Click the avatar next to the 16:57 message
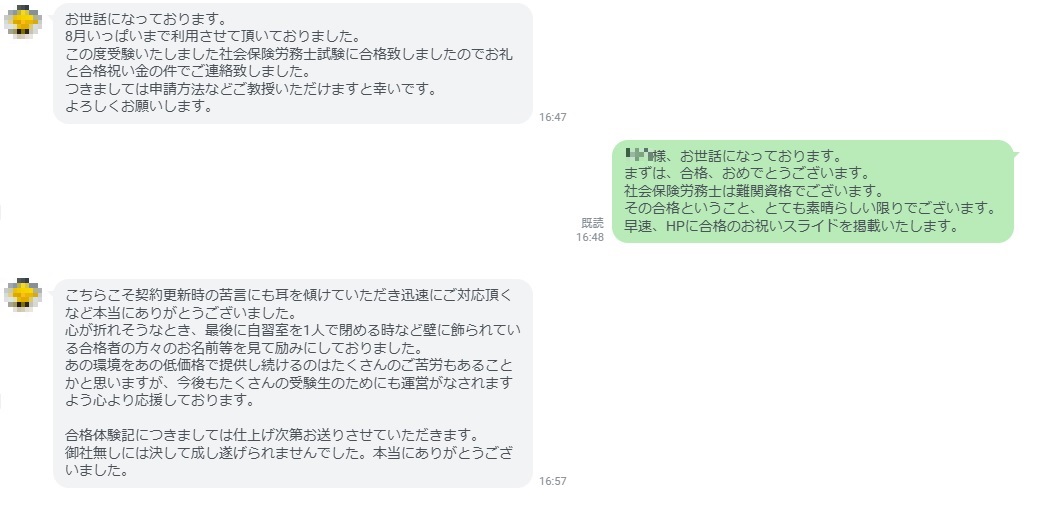Image resolution: width=1055 pixels, height=508 pixels. [22, 295]
